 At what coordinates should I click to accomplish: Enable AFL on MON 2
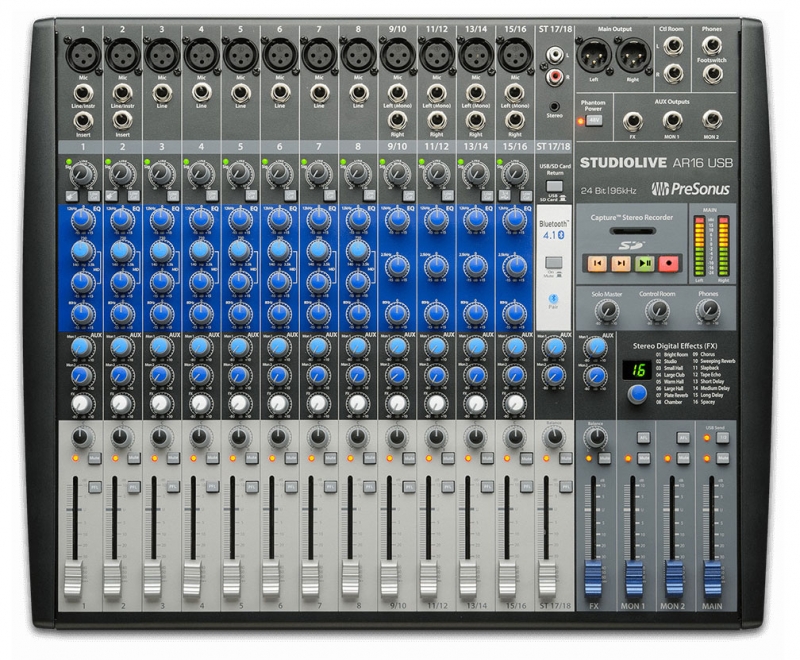[683, 437]
